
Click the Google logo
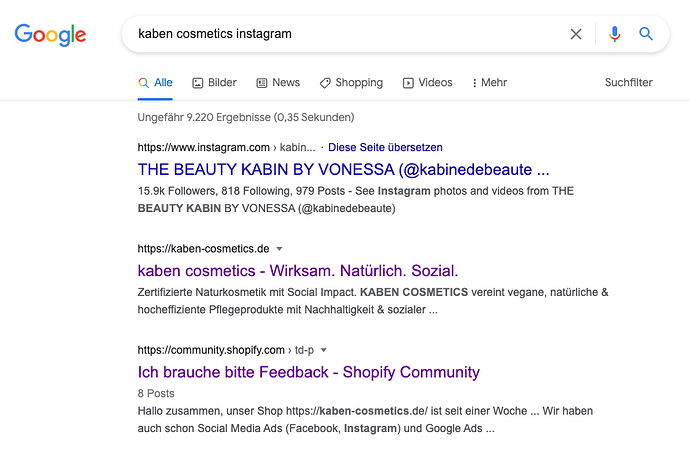coord(50,35)
